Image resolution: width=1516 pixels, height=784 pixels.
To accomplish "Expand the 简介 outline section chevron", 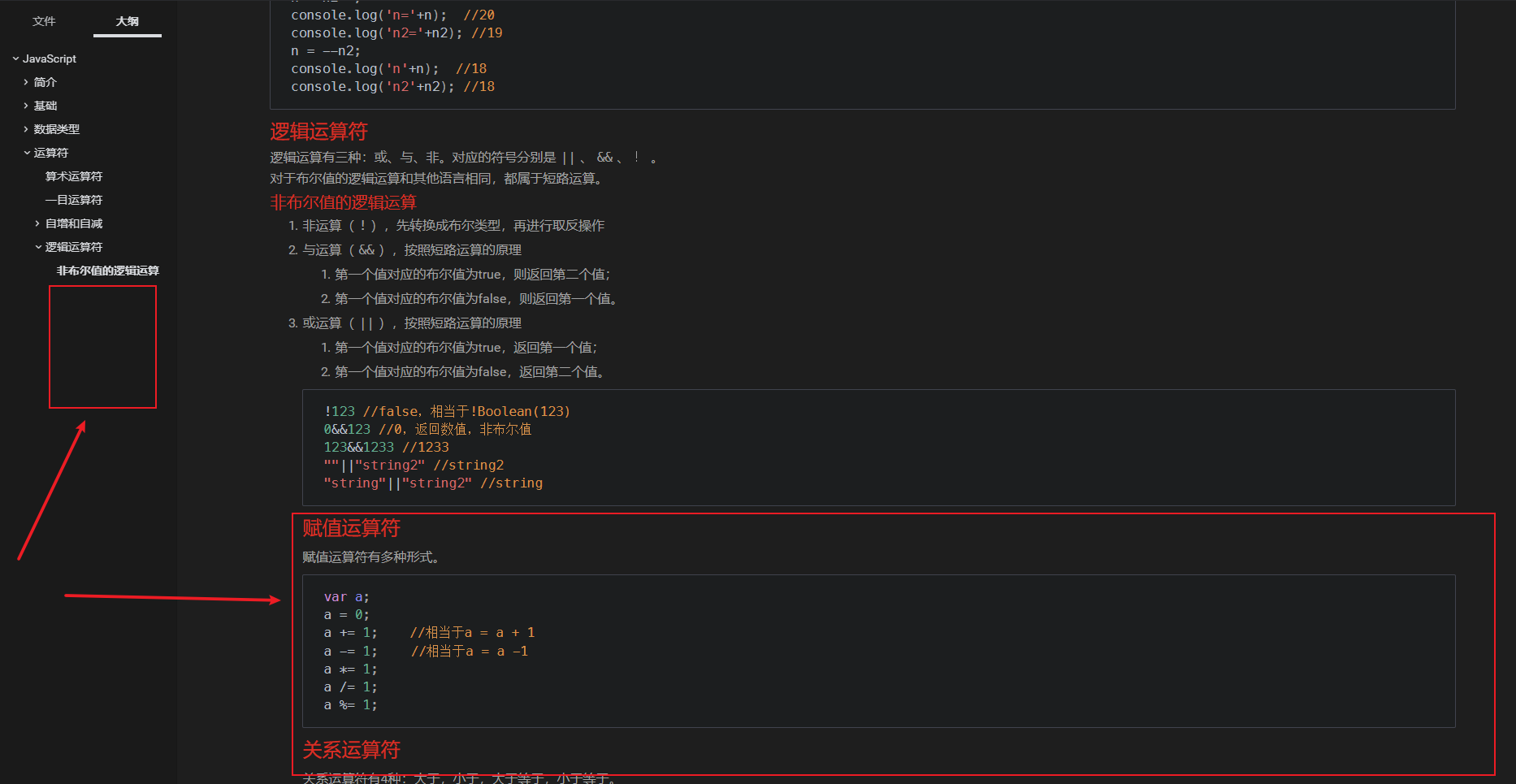I will (x=26, y=82).
